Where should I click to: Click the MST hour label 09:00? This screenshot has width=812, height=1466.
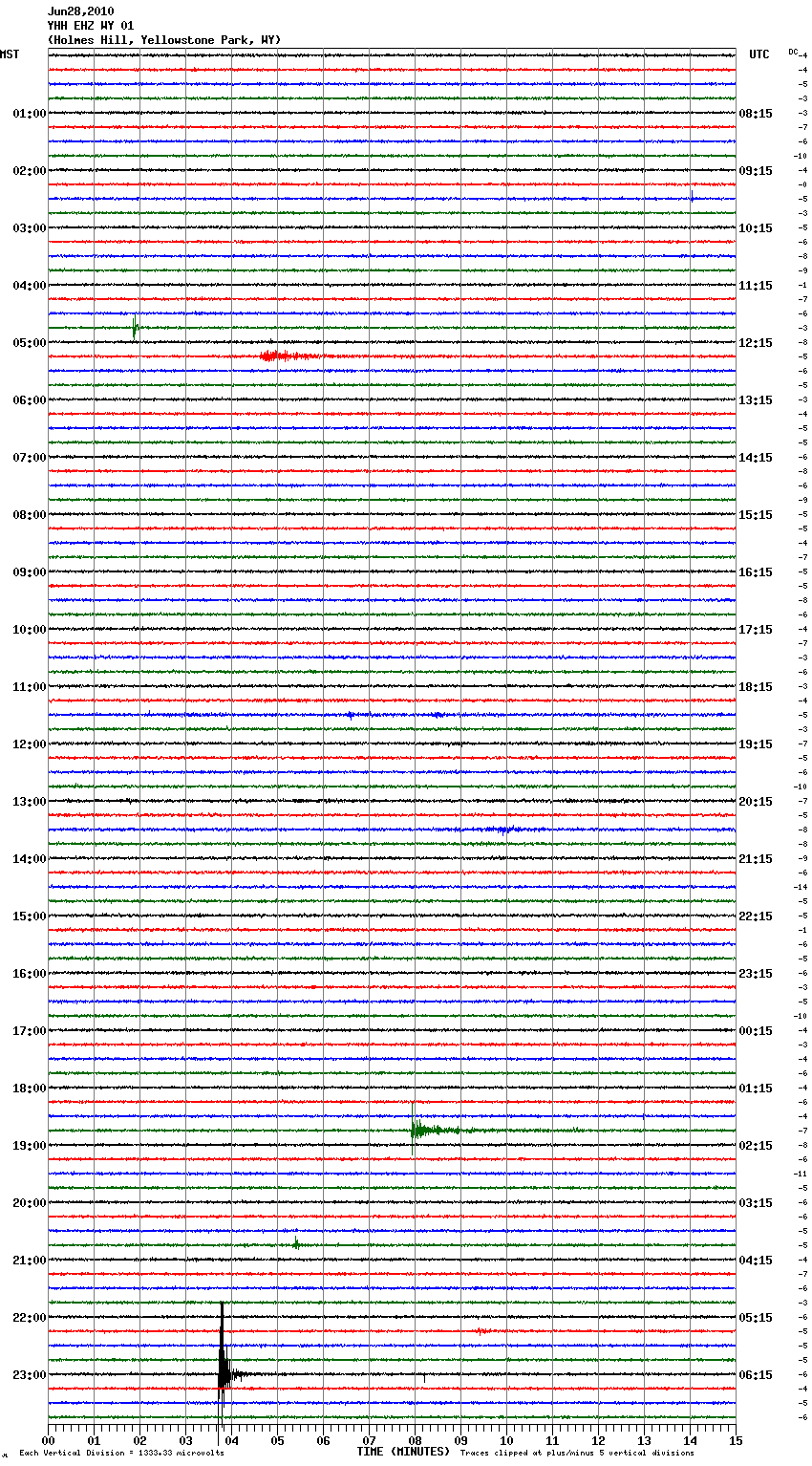30,572
